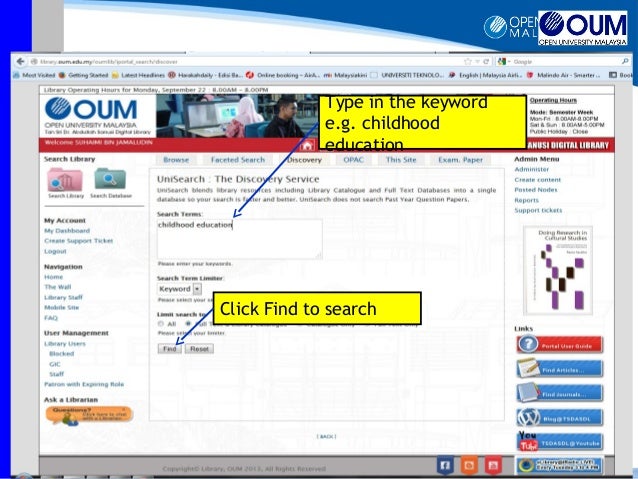Click the browser back arrow button
638x479 pixels.
(x=20, y=61)
